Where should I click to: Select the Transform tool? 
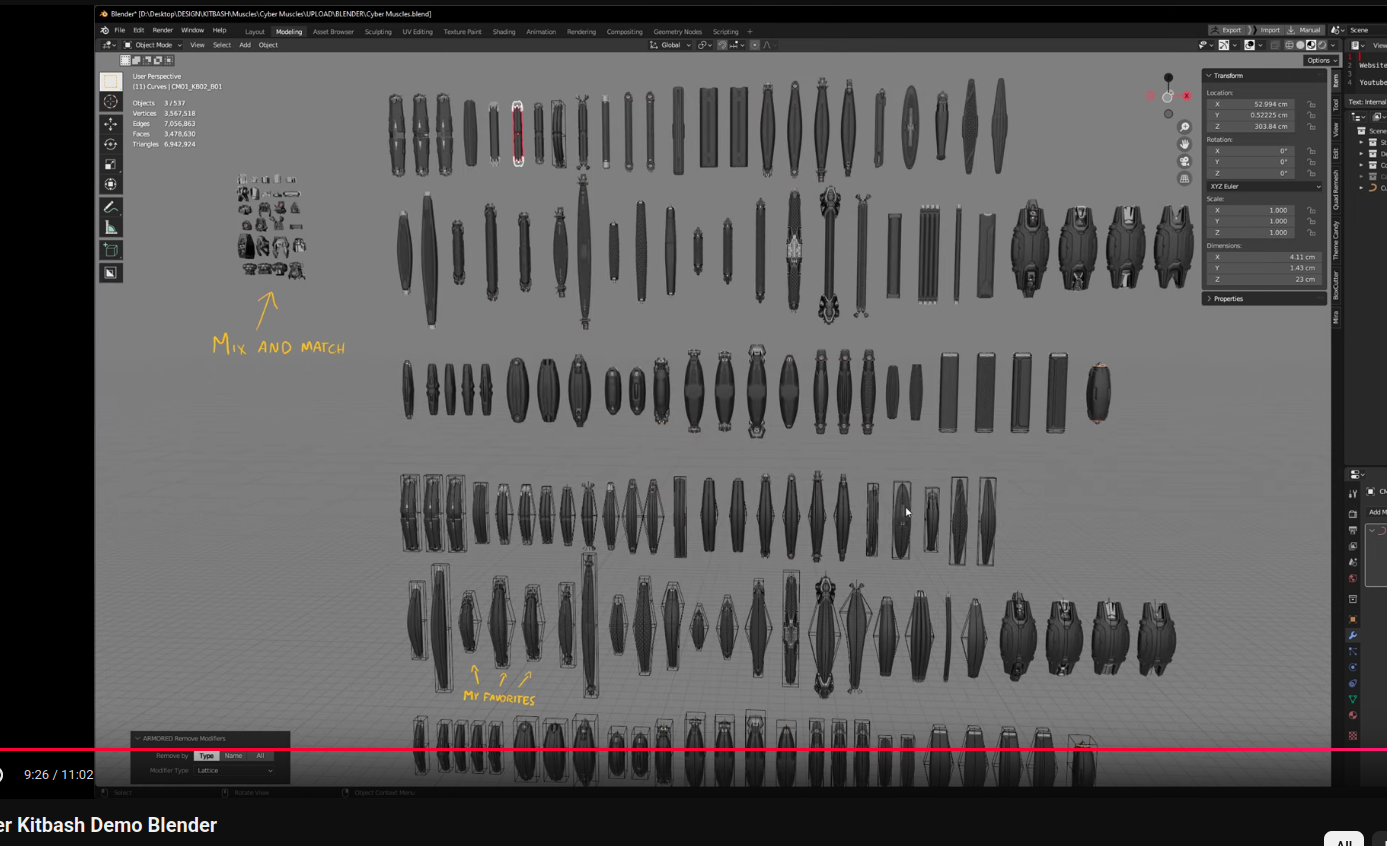(110, 184)
